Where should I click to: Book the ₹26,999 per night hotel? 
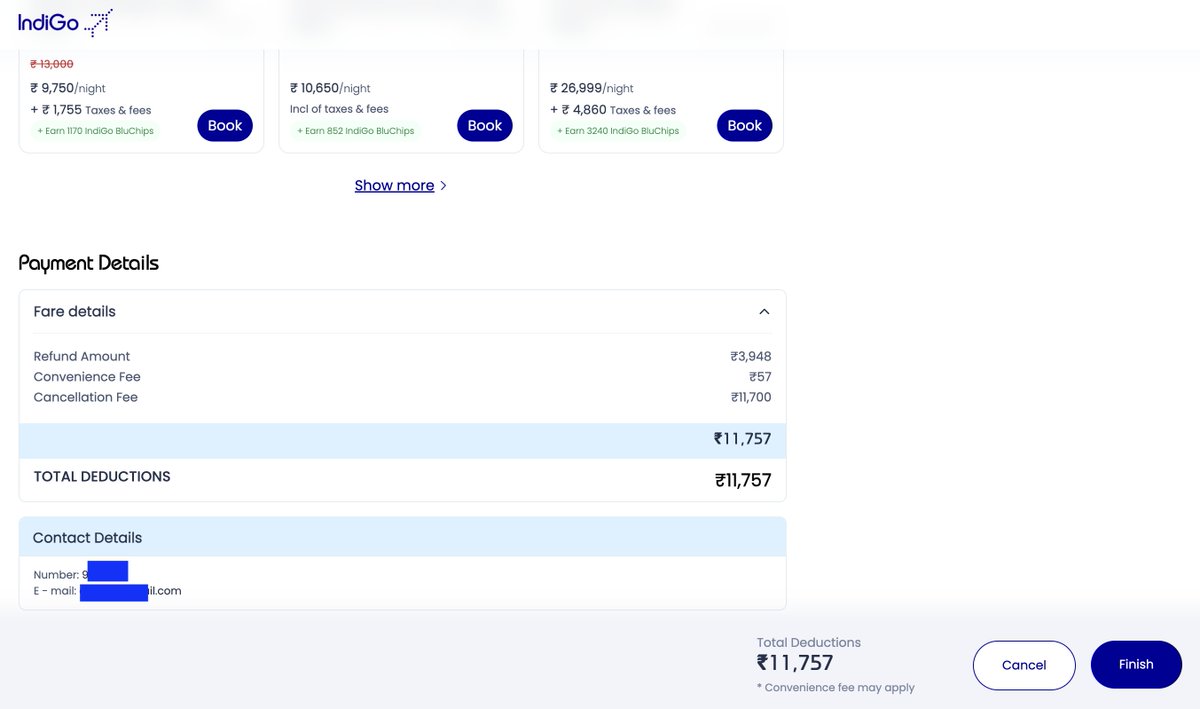pyautogui.click(x=745, y=125)
